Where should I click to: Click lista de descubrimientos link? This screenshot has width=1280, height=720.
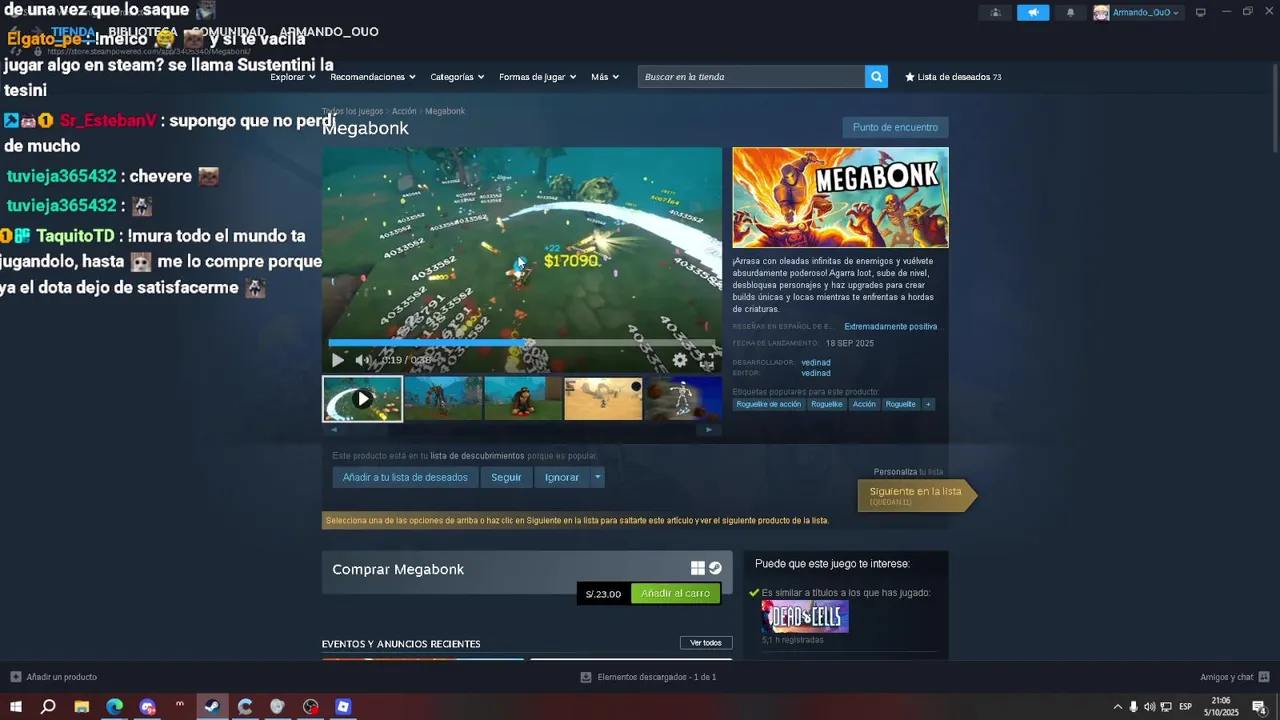click(477, 456)
